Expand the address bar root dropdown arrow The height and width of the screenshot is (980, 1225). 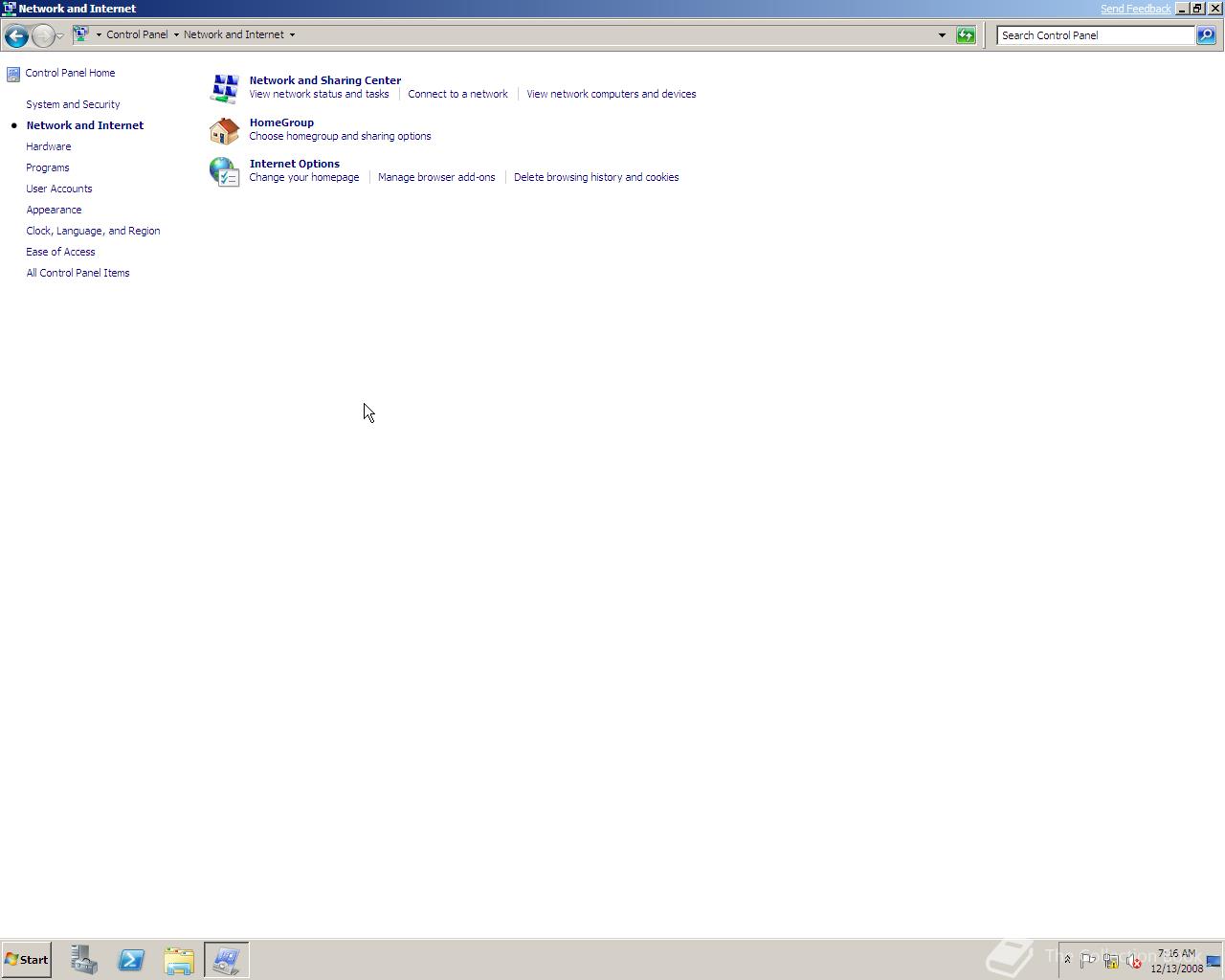coord(99,34)
